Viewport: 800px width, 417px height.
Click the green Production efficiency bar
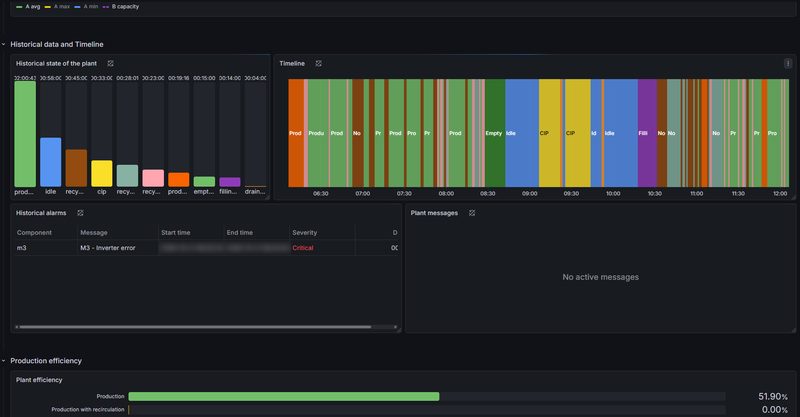tap(284, 397)
